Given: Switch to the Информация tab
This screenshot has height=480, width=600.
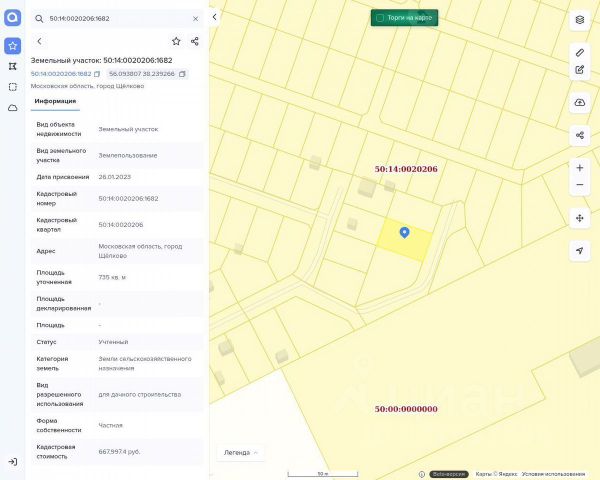Looking at the screenshot, I should (x=55, y=101).
